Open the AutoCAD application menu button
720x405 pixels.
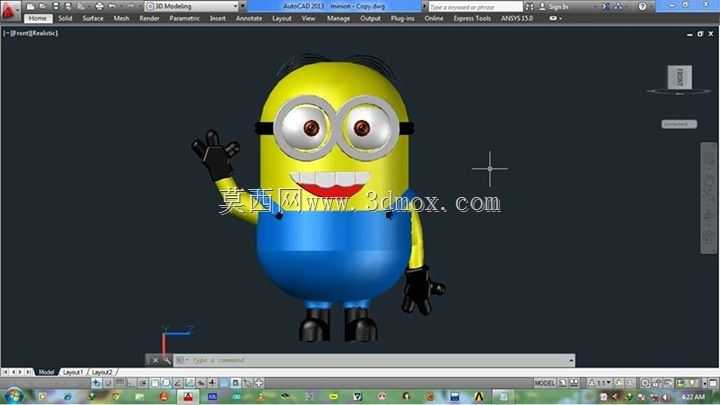tap(10, 11)
